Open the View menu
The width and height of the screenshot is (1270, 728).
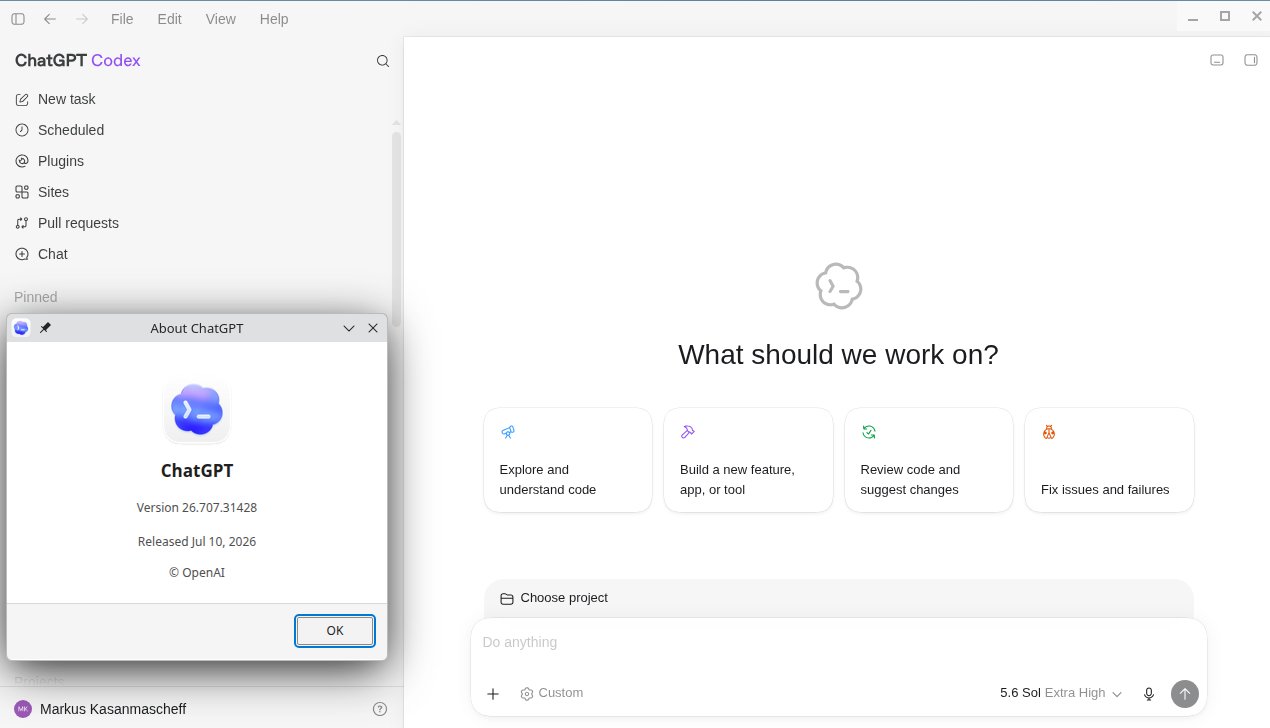click(221, 19)
